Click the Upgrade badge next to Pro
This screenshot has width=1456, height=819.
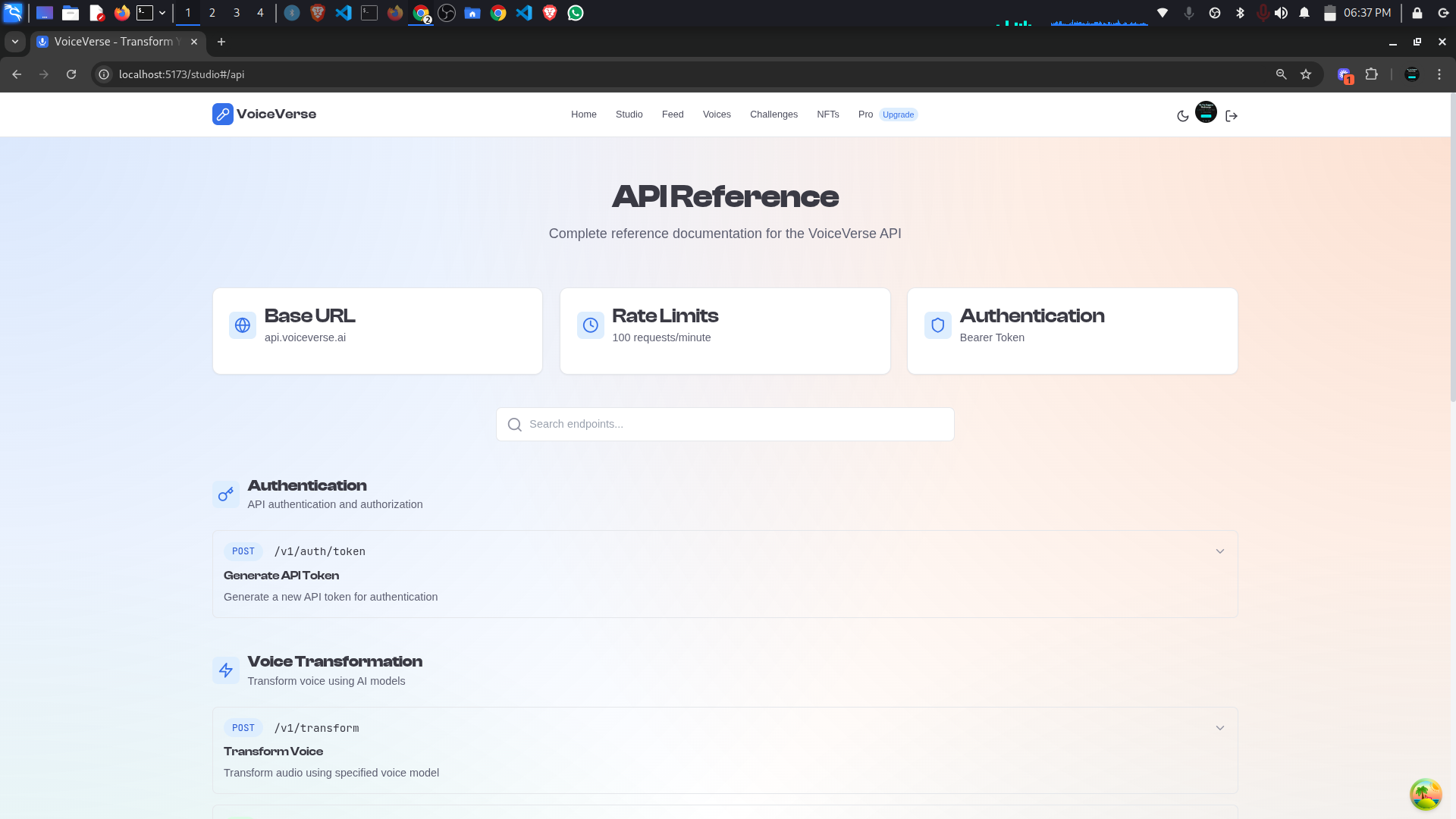[x=898, y=115]
